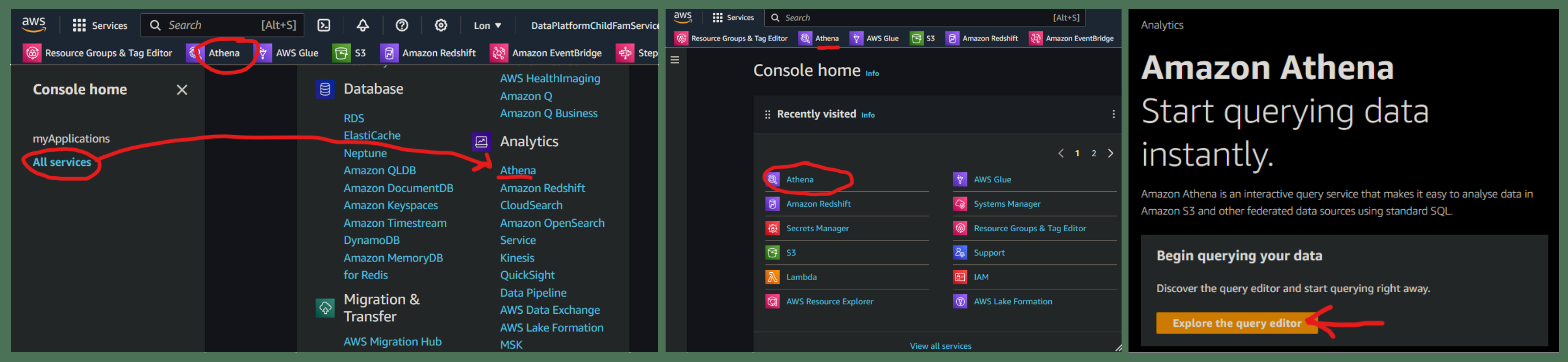Grab the Recently visited widget drag handle
The width and height of the screenshot is (1568, 362).
pos(768,114)
